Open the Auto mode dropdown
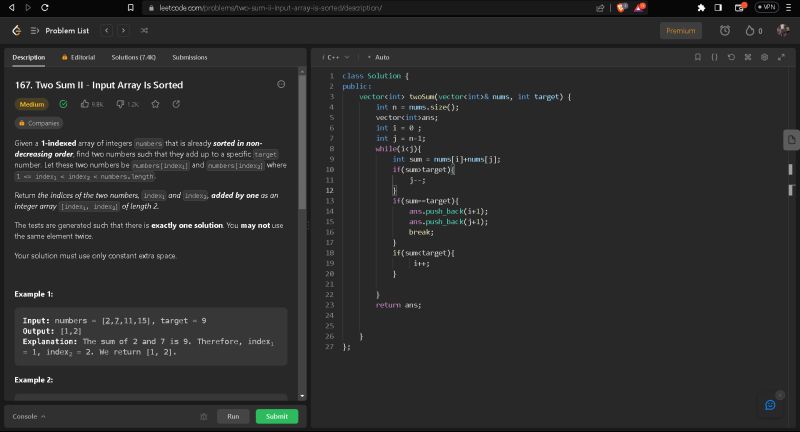The height and width of the screenshot is (432, 800). tap(379, 58)
